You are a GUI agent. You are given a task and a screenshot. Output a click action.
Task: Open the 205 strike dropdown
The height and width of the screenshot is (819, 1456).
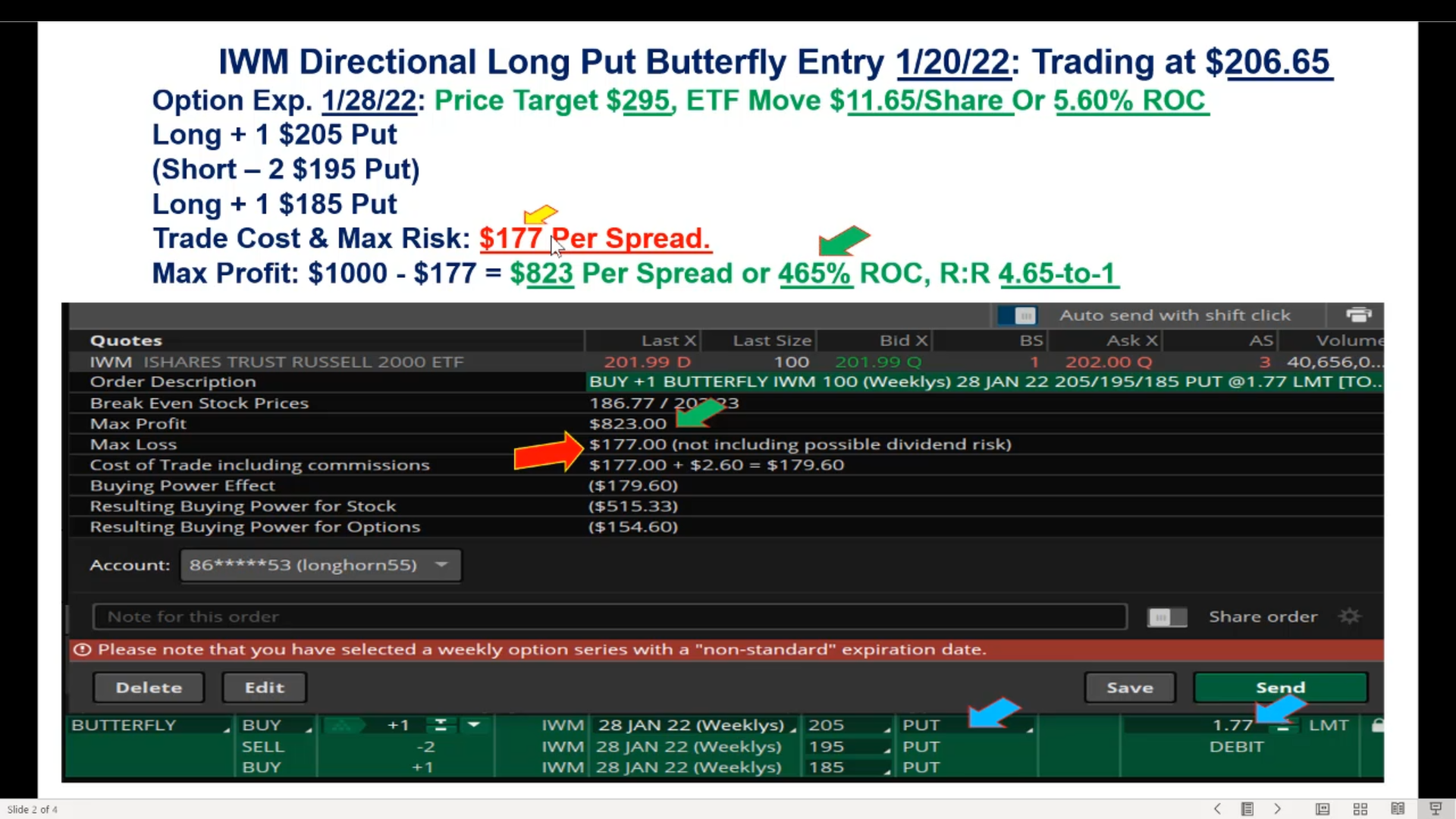coord(848,726)
